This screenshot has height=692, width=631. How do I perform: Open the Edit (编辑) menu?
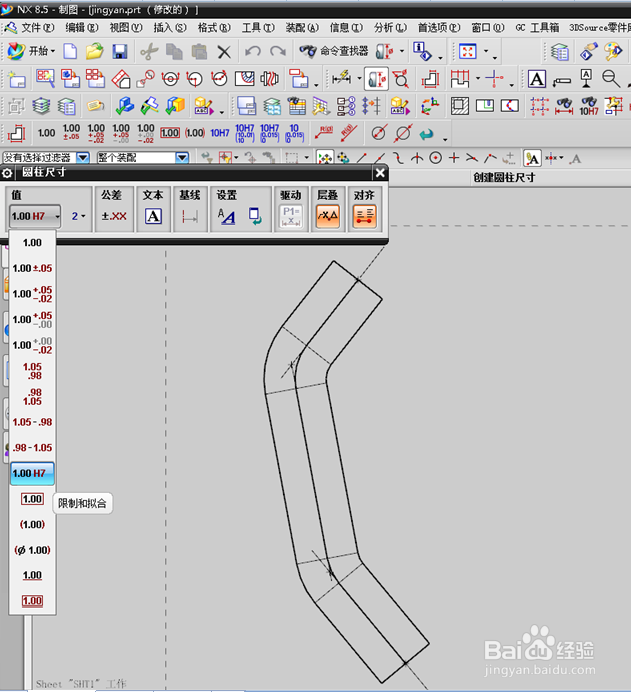(82, 27)
